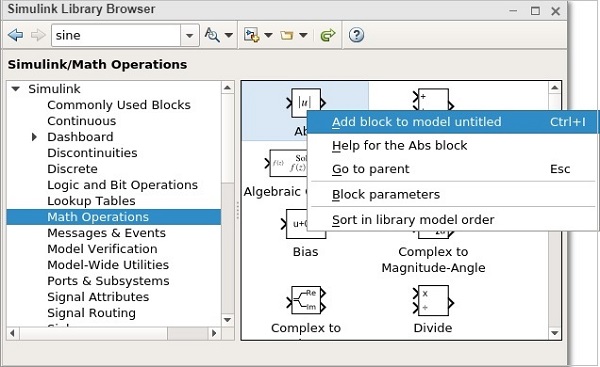Open the search history dropdown
The height and width of the screenshot is (367, 600).
189,36
